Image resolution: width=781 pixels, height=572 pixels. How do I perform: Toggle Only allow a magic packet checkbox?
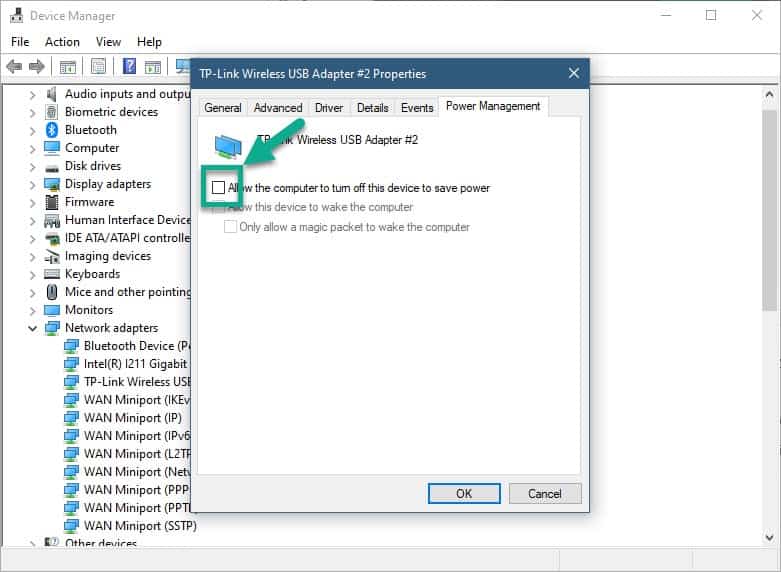coord(230,227)
